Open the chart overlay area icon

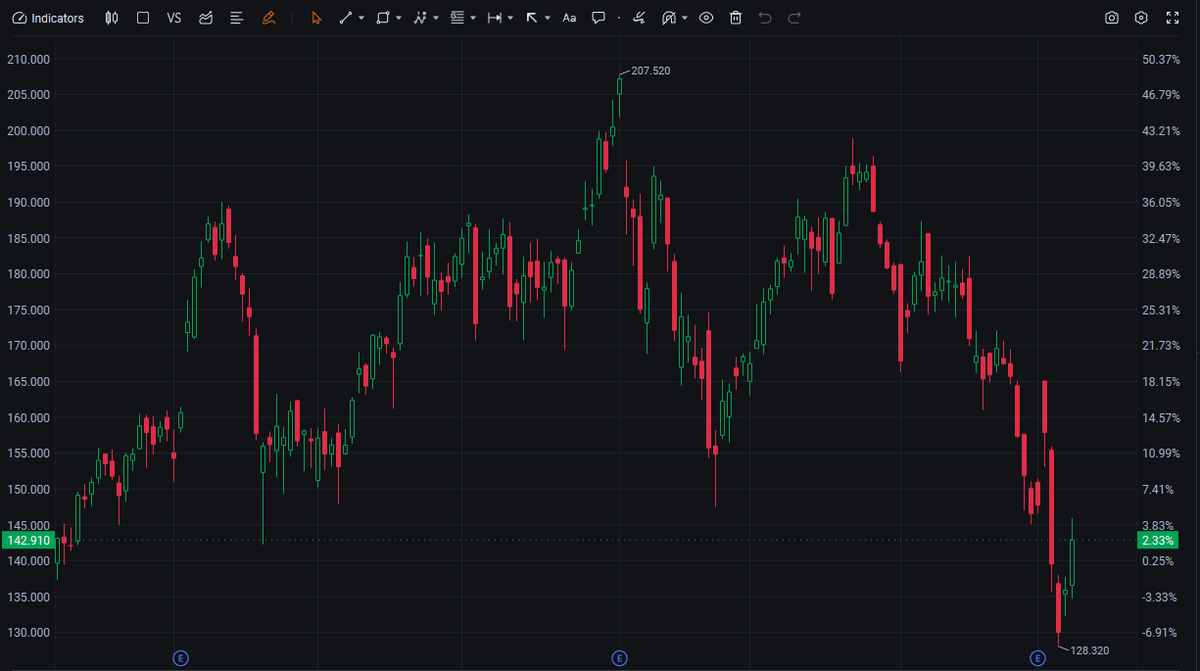(206, 18)
